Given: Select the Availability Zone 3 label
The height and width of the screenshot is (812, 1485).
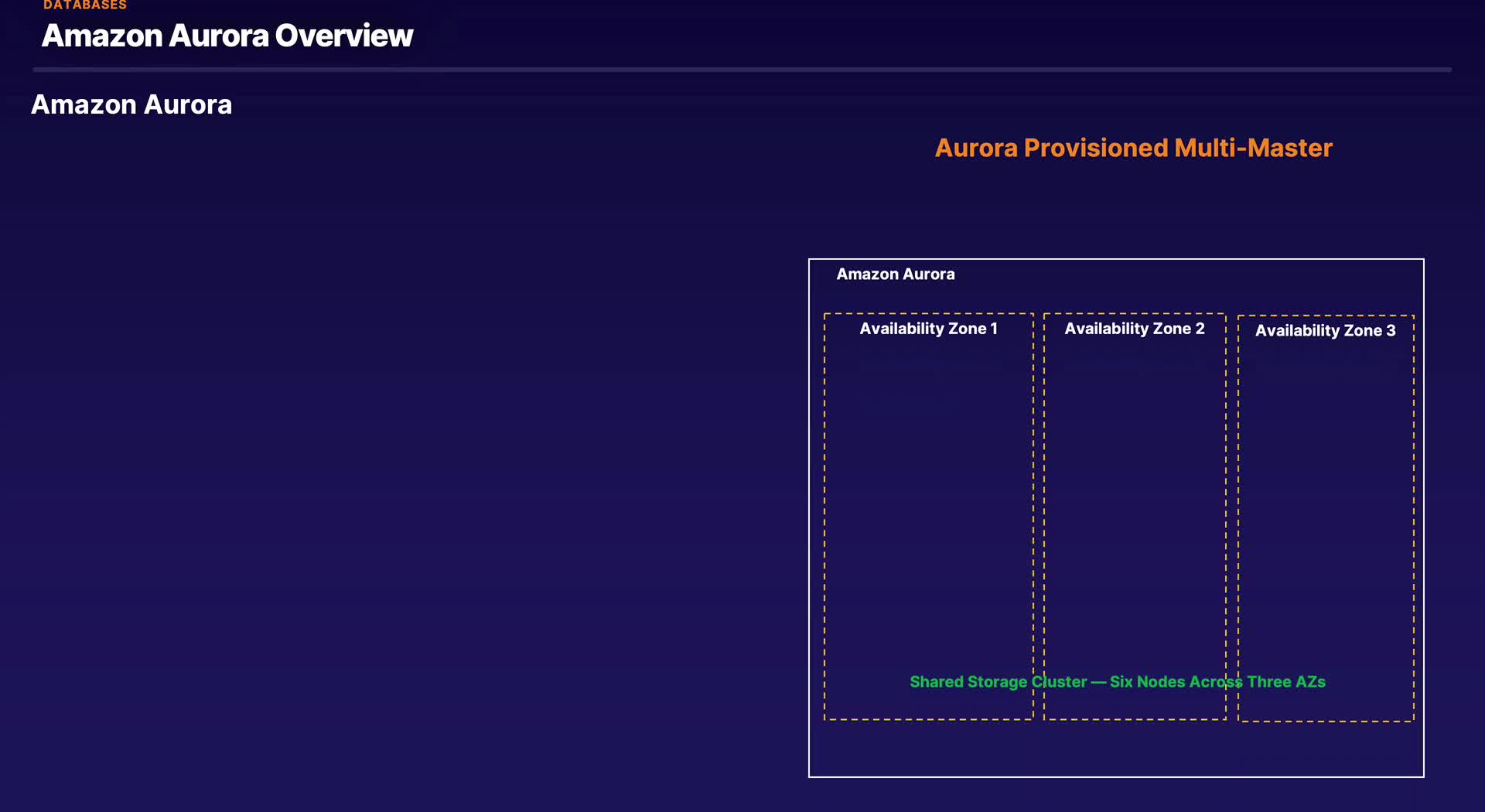Looking at the screenshot, I should pos(1326,331).
